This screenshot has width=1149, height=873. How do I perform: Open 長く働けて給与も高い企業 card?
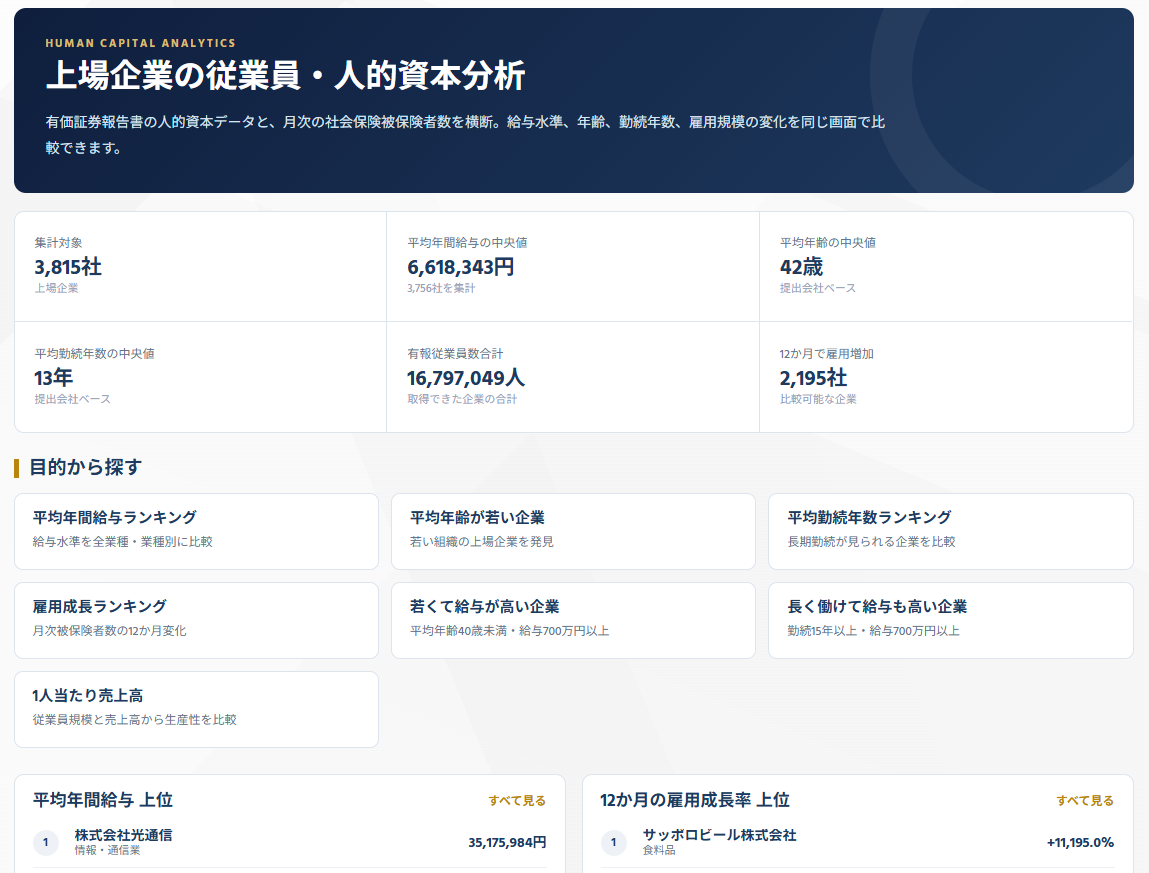point(950,620)
